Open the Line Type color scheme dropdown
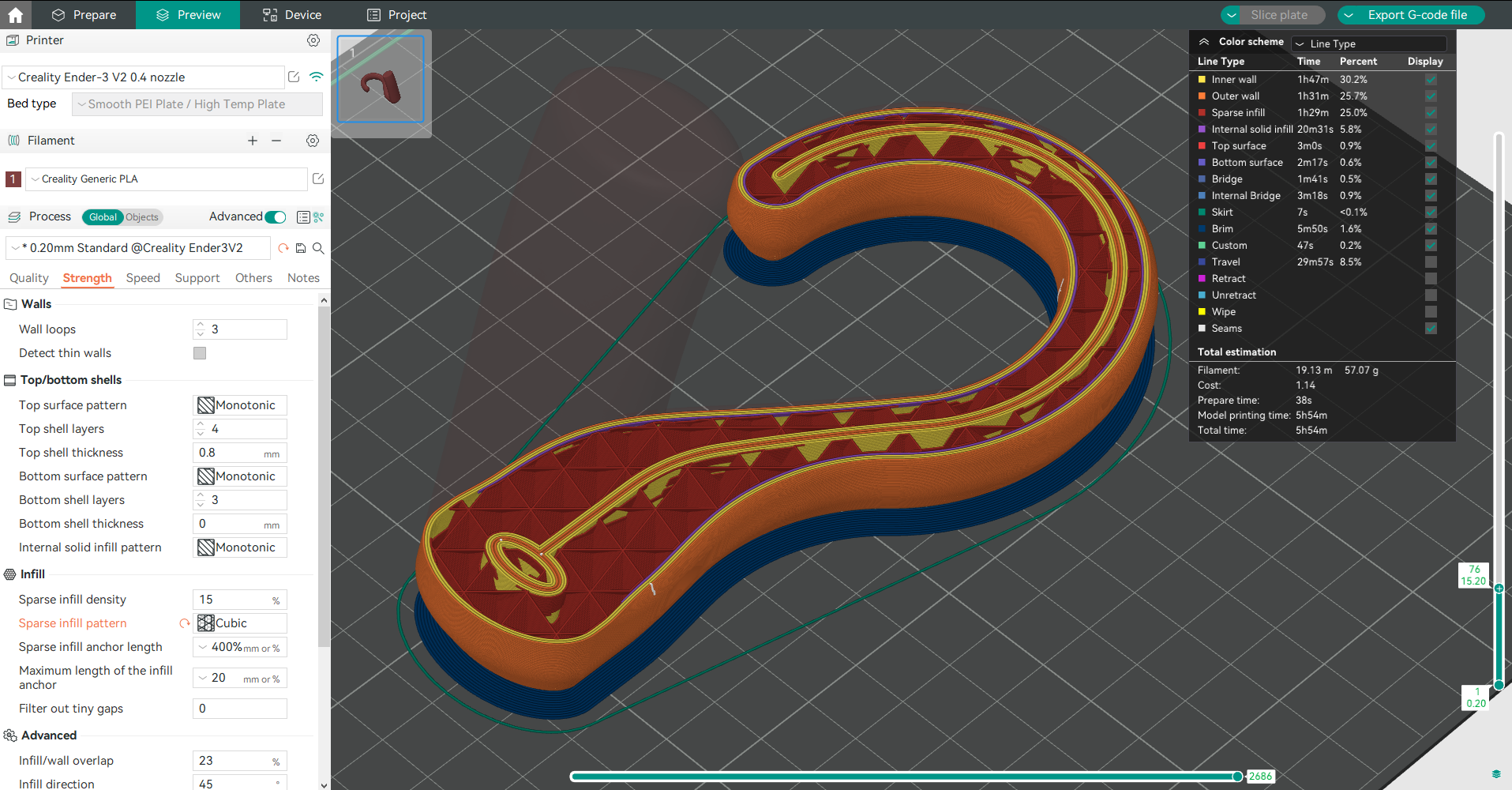The image size is (1512, 790). coord(1369,43)
